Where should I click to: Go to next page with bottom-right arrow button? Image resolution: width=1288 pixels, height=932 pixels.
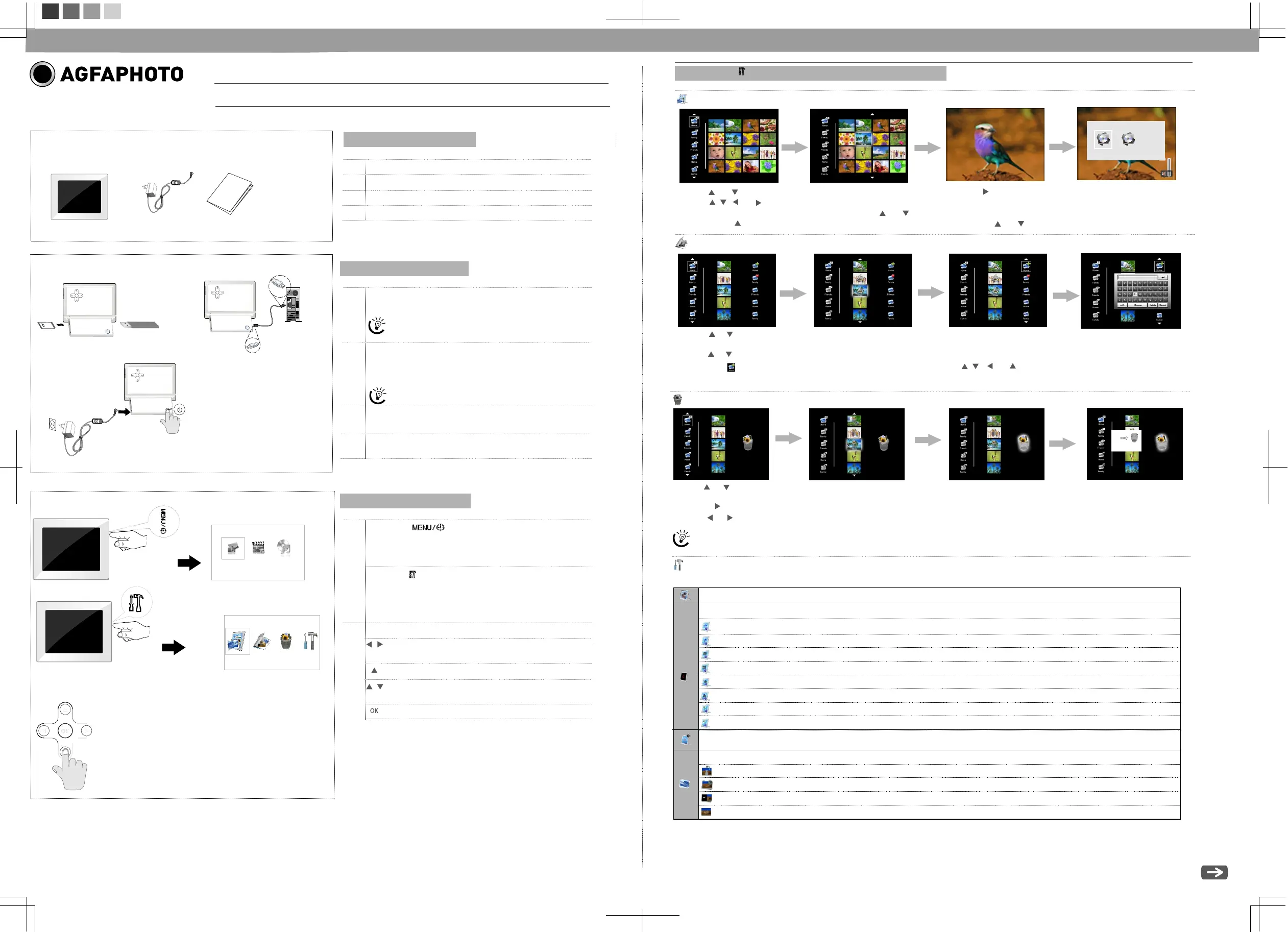(x=1213, y=872)
